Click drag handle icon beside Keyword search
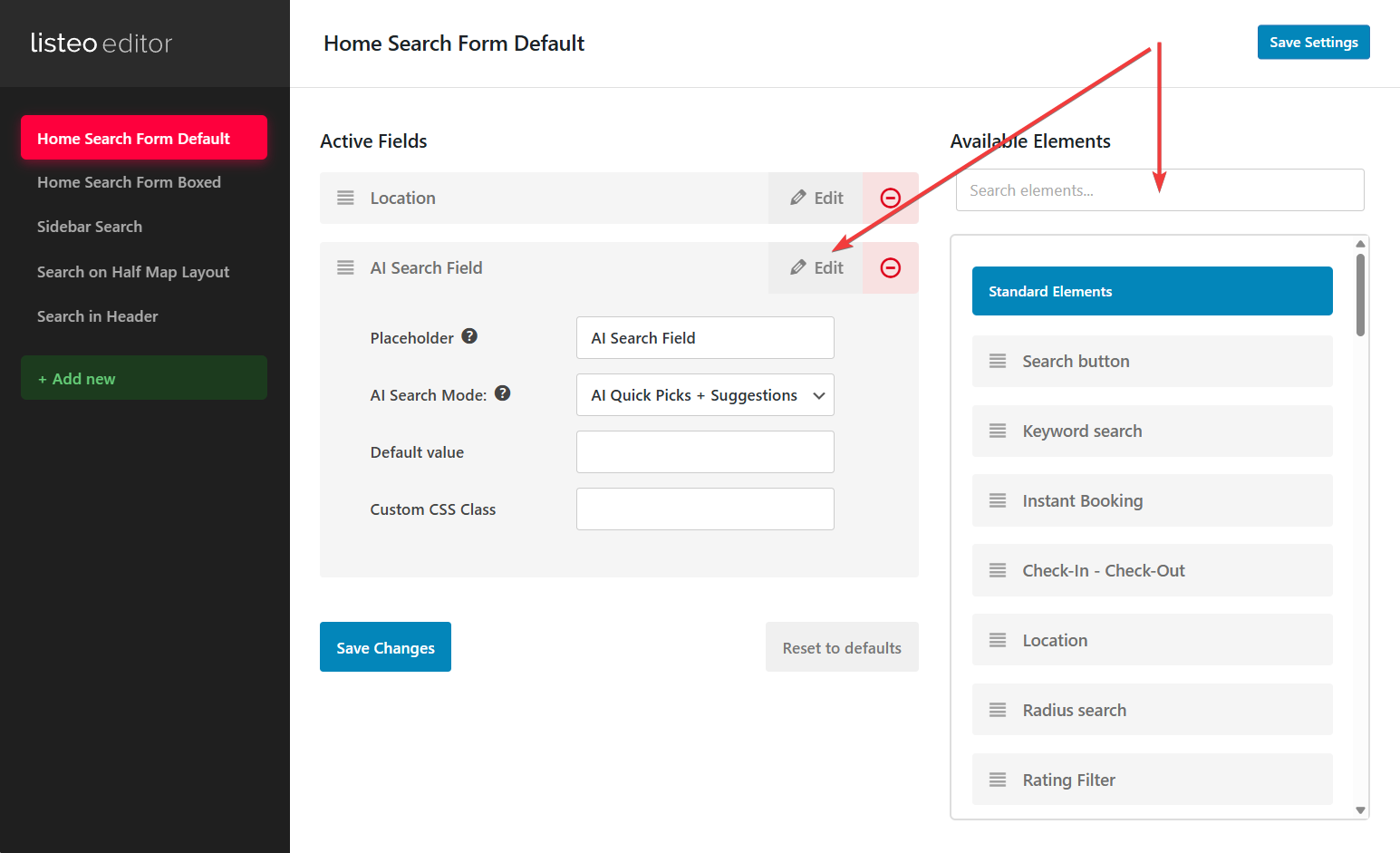Image resolution: width=1400 pixels, height=853 pixels. tap(998, 431)
